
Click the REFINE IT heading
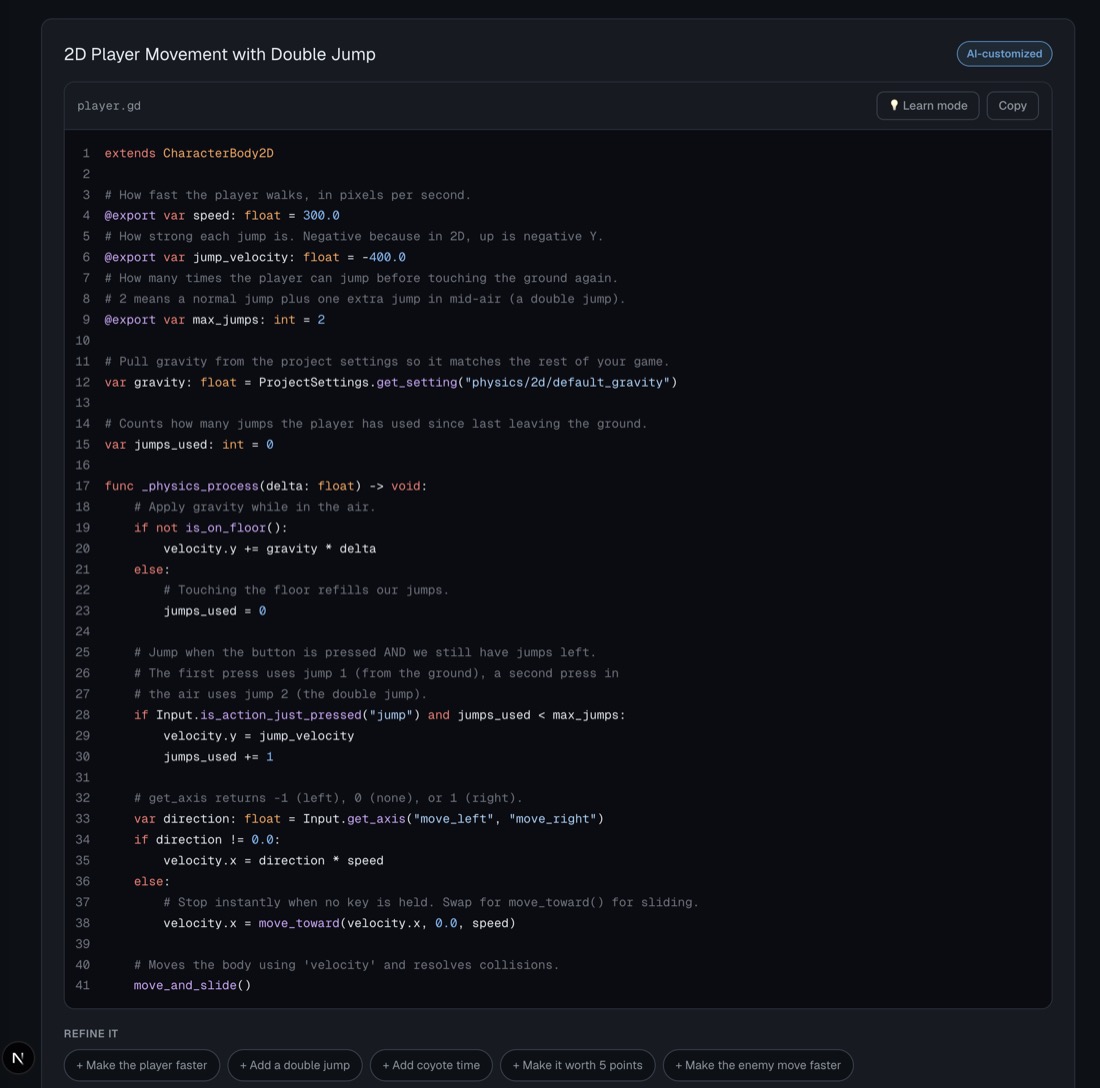coord(90,1034)
